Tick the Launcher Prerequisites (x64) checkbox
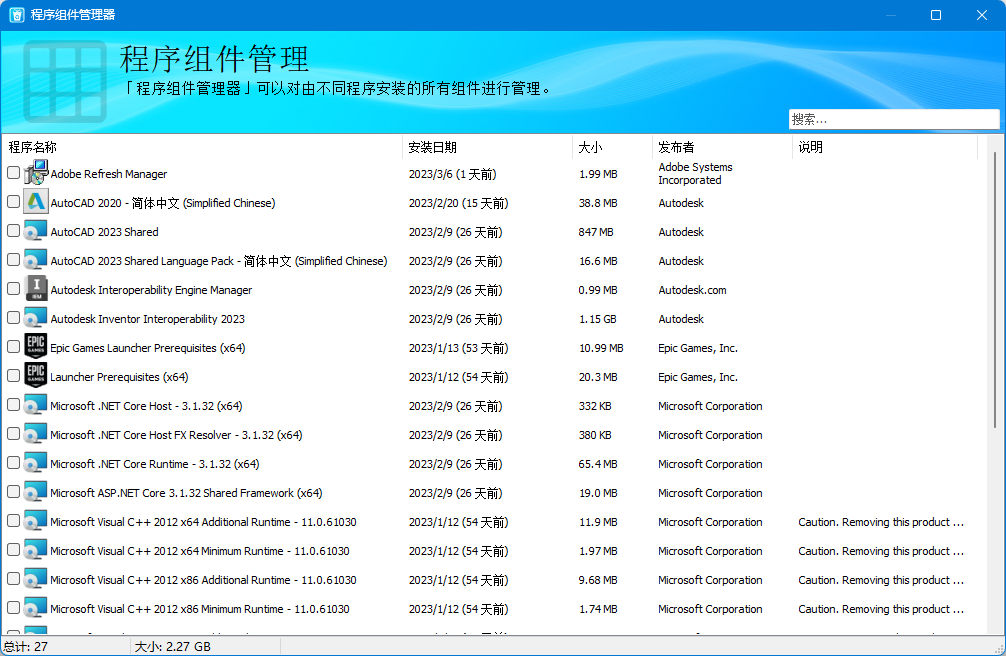This screenshot has height=656, width=1006. point(13,375)
